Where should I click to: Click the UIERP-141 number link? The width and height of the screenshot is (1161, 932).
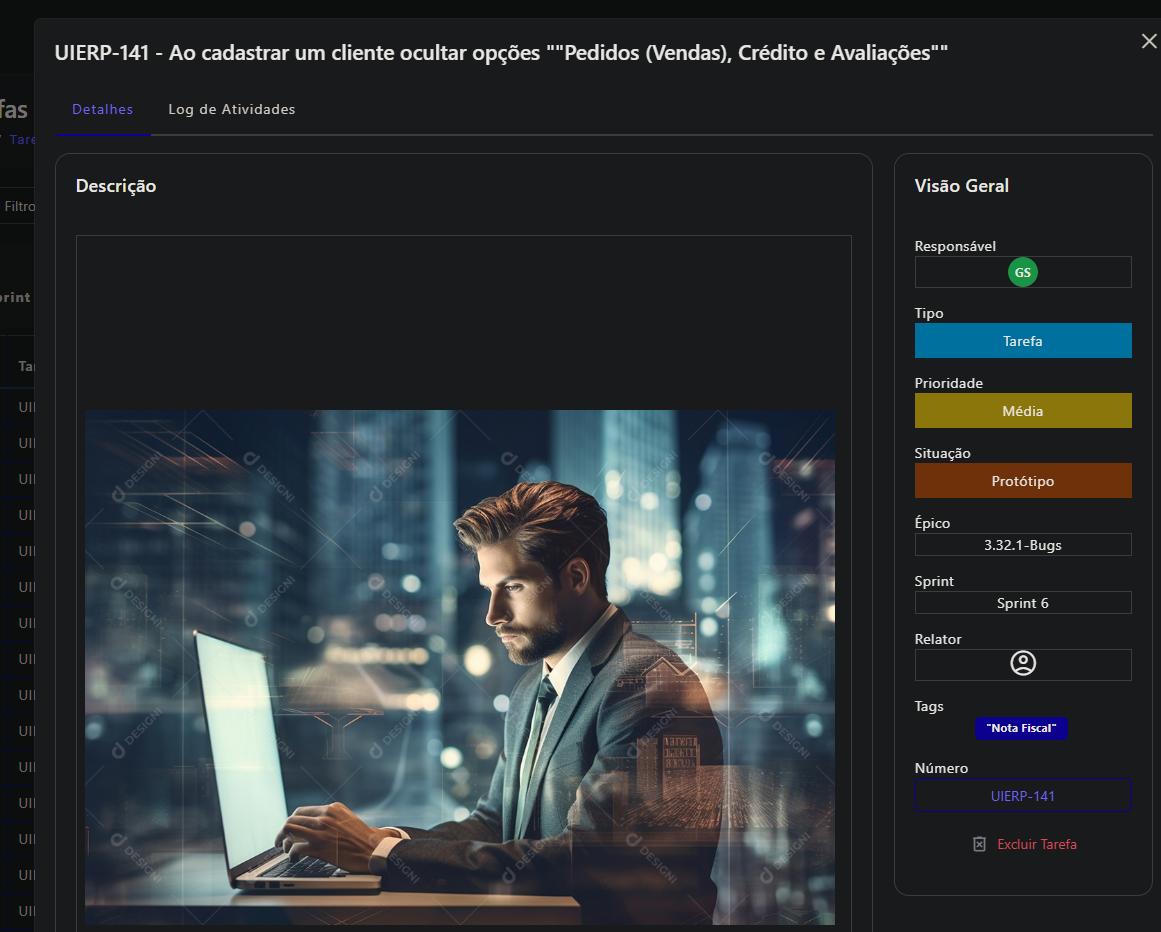[x=1023, y=796]
